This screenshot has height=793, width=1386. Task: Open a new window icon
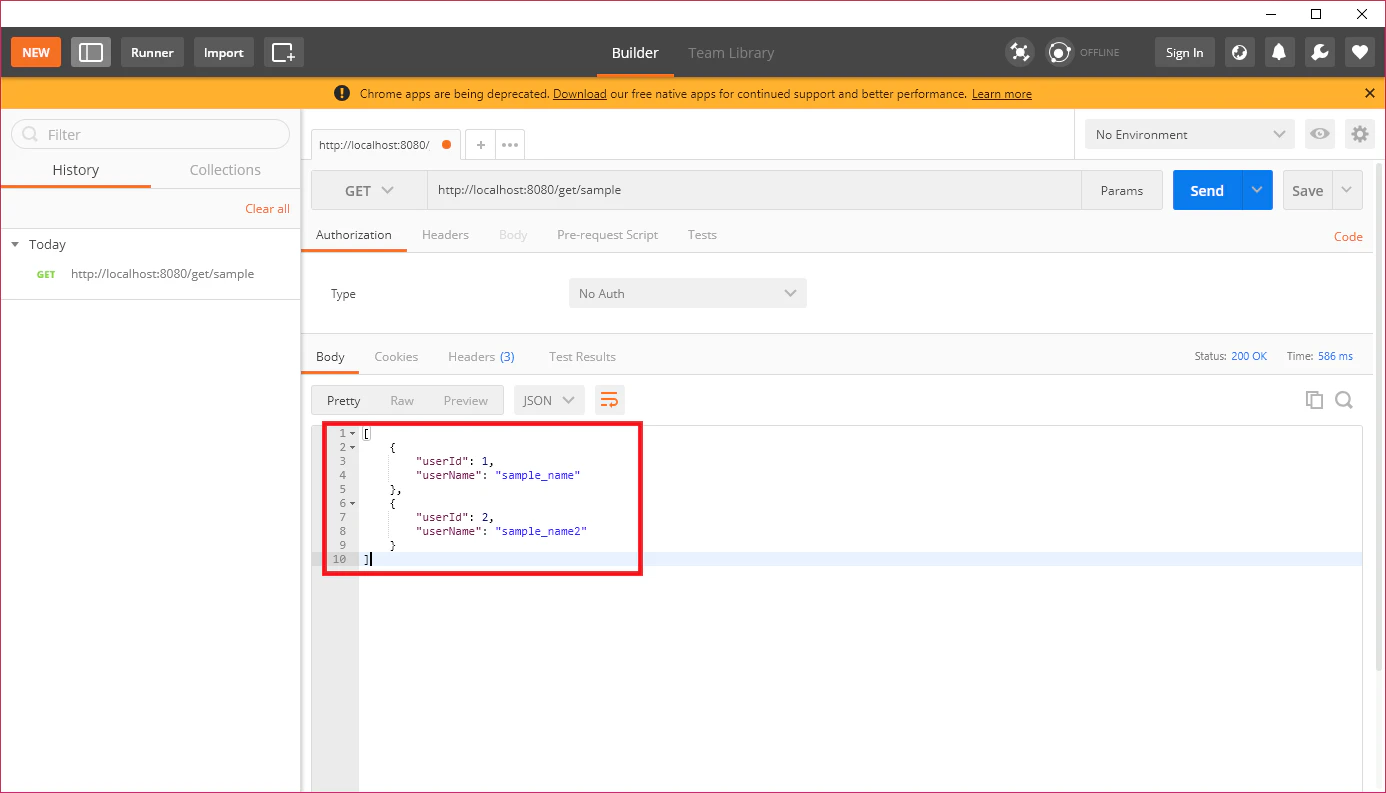(284, 52)
